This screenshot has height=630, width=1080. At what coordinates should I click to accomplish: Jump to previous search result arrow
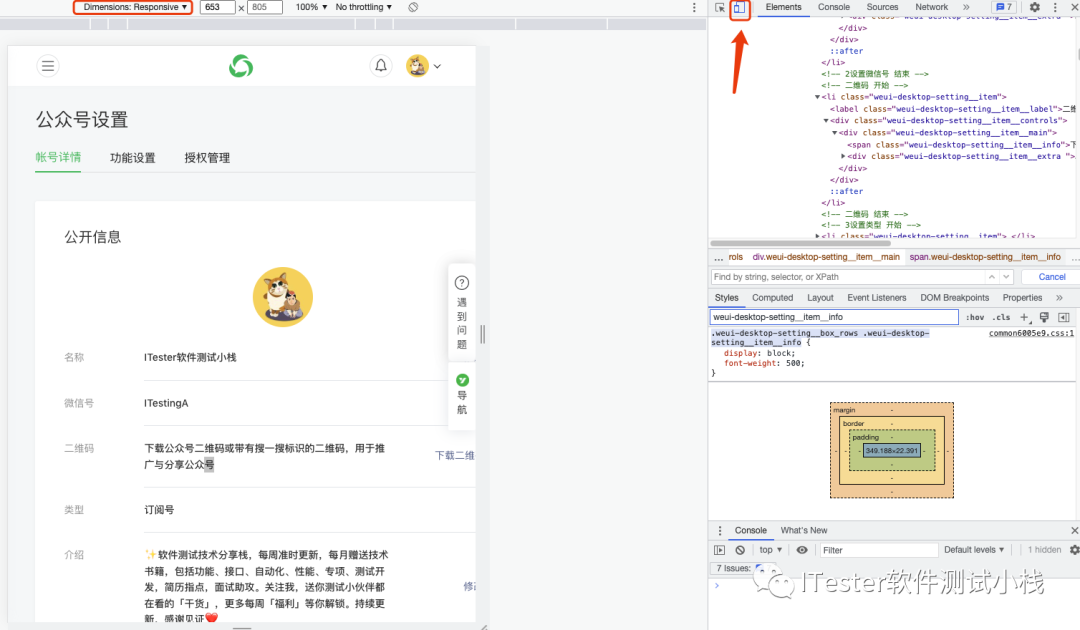[x=991, y=277]
